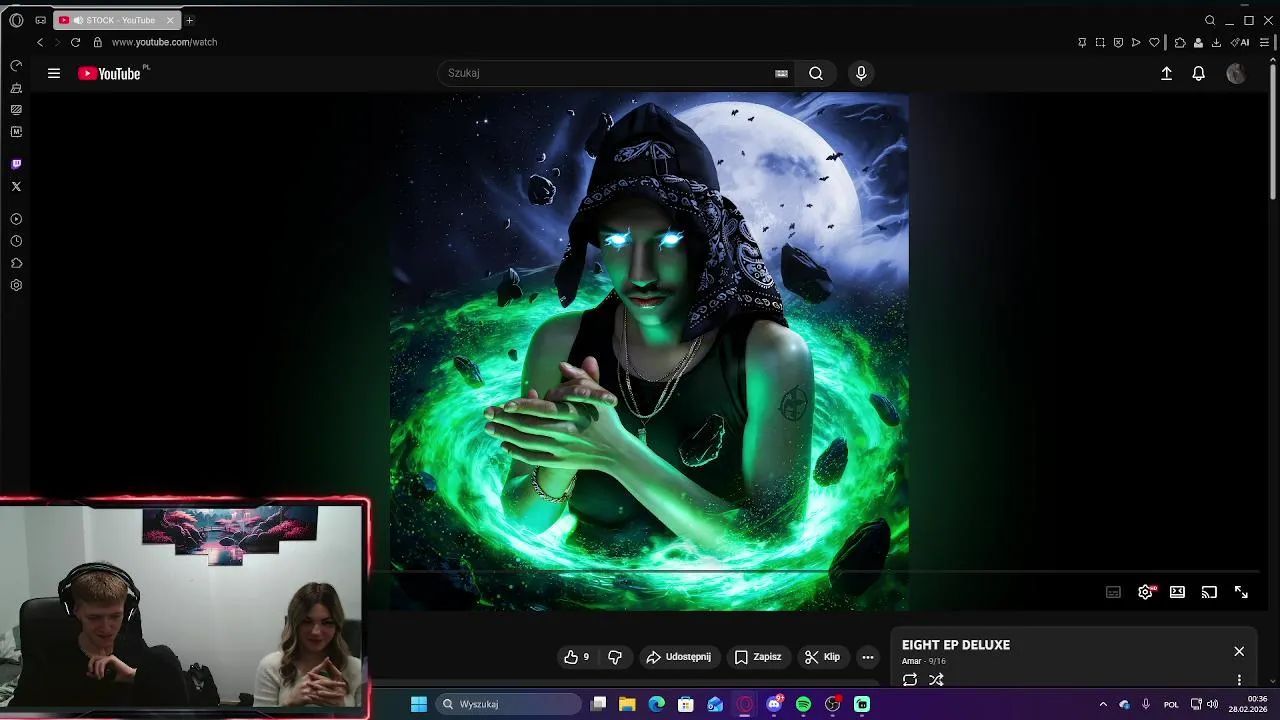Open File Explorer from taskbar
Screen dimensions: 1280x720
pyautogui.click(x=627, y=704)
